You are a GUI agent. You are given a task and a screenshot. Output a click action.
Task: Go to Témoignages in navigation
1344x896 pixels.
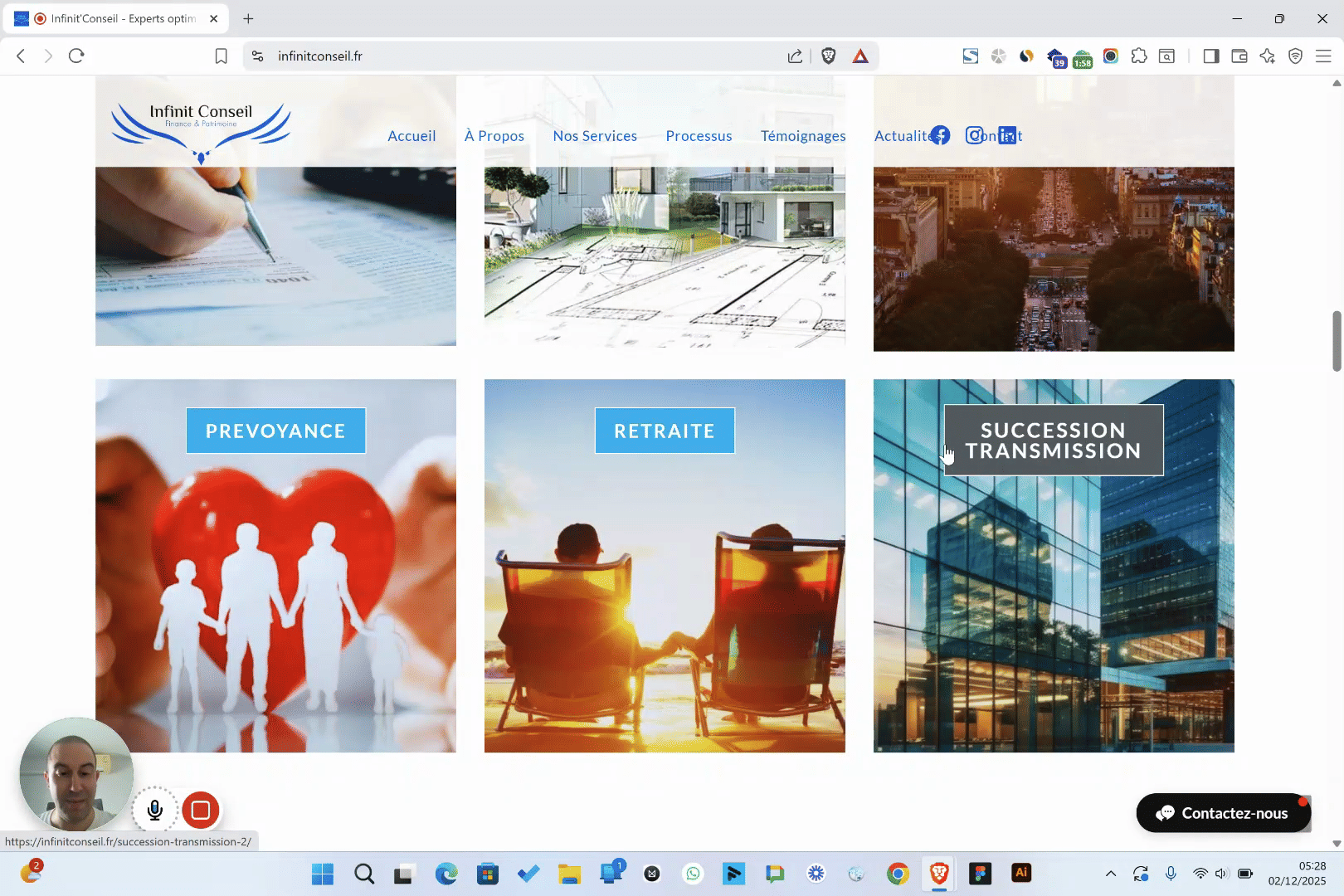[x=803, y=136]
